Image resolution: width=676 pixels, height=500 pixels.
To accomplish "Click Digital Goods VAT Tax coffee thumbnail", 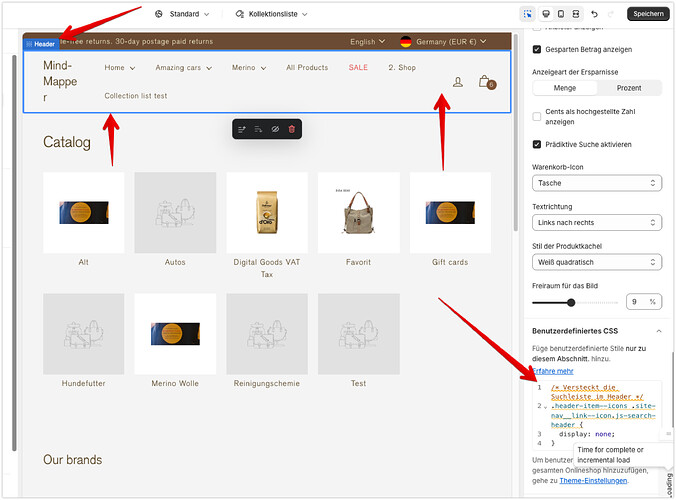I will [x=267, y=212].
